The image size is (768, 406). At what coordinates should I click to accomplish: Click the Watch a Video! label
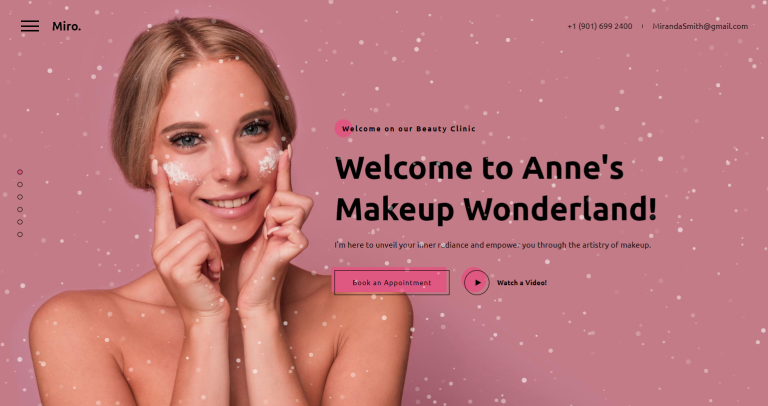click(x=522, y=283)
